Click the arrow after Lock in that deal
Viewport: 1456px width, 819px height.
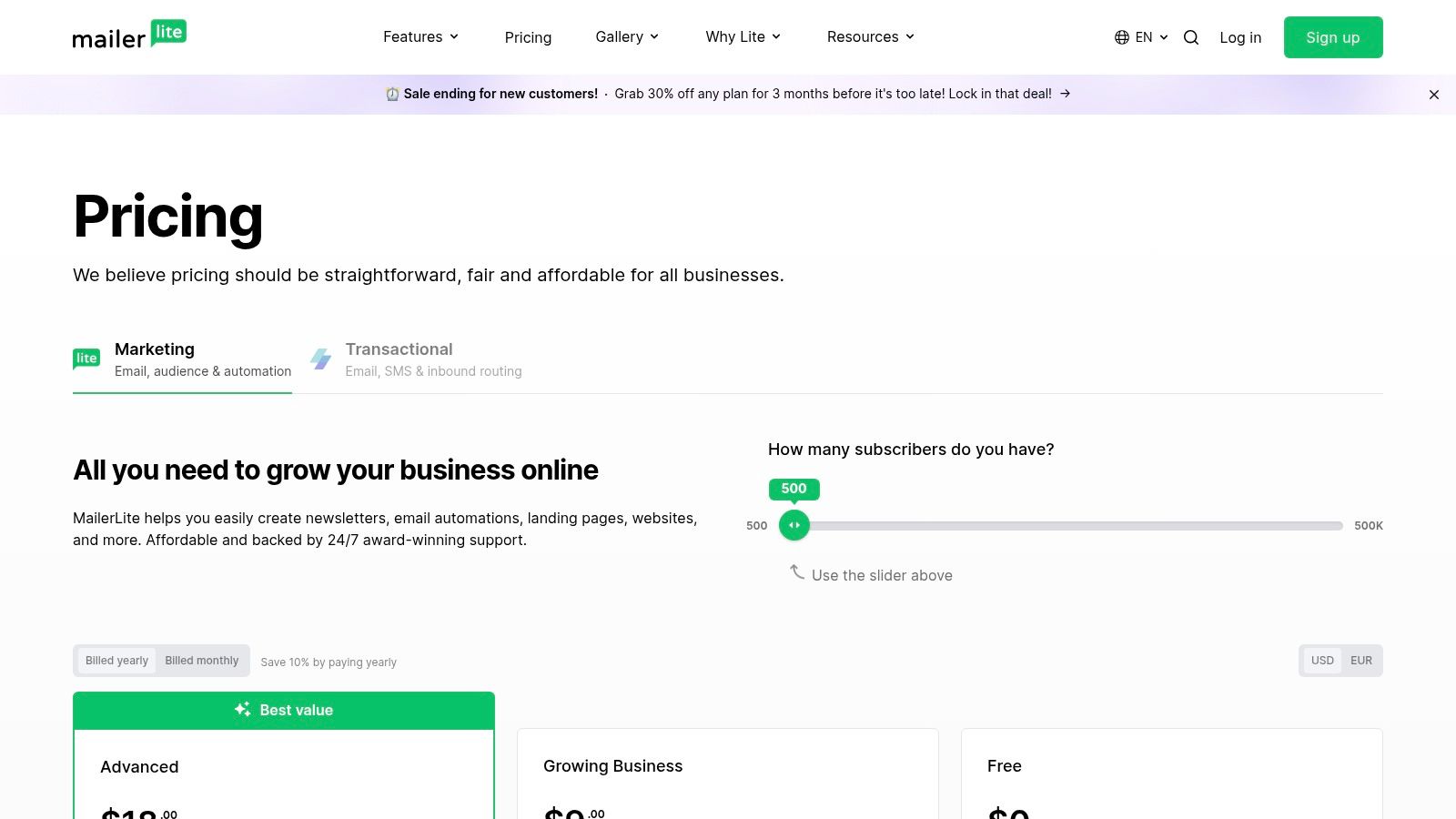point(1065,94)
